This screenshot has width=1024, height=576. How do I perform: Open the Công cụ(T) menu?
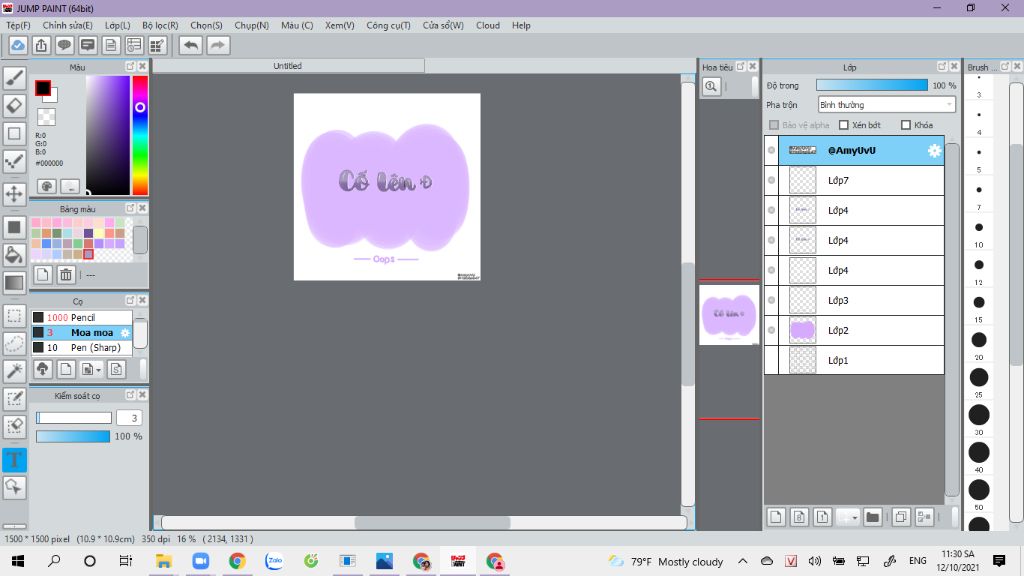(389, 25)
